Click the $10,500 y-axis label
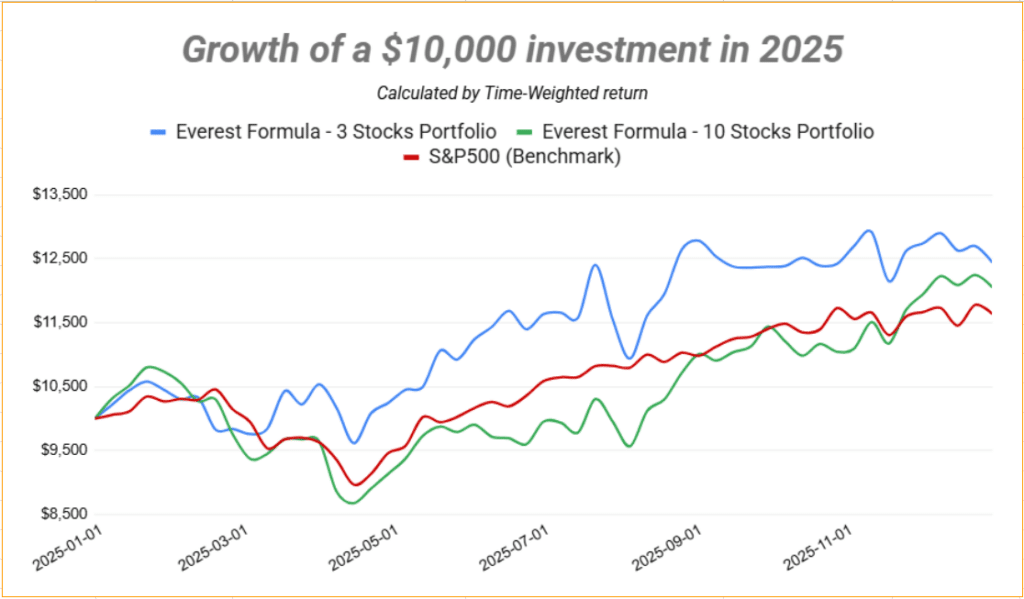The image size is (1024, 599). pyautogui.click(x=59, y=386)
